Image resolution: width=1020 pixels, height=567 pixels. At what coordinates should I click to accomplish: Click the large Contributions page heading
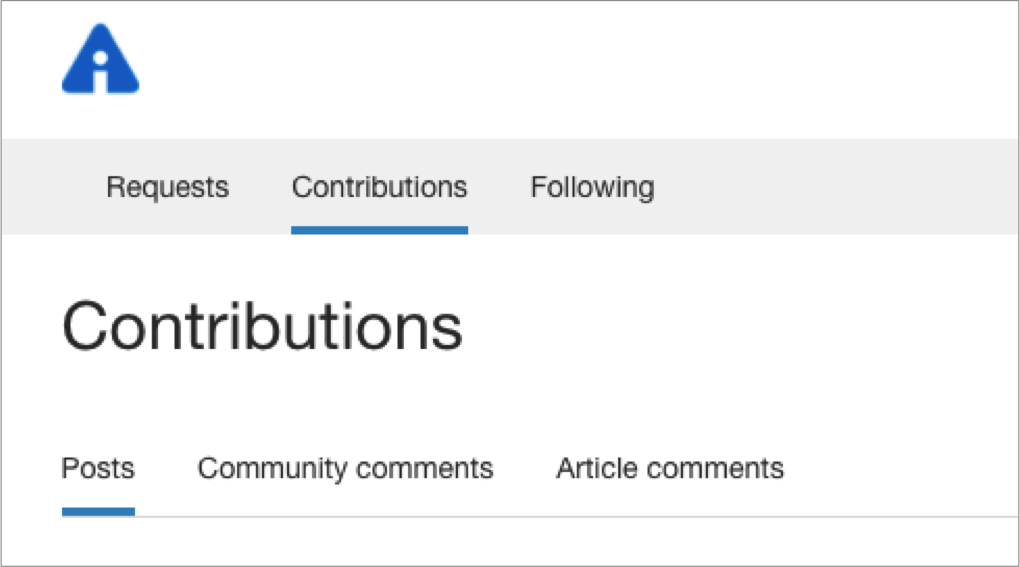262,326
